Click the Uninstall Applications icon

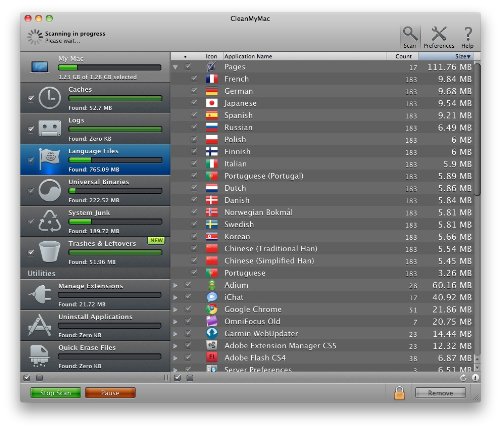pyautogui.click(x=40, y=325)
